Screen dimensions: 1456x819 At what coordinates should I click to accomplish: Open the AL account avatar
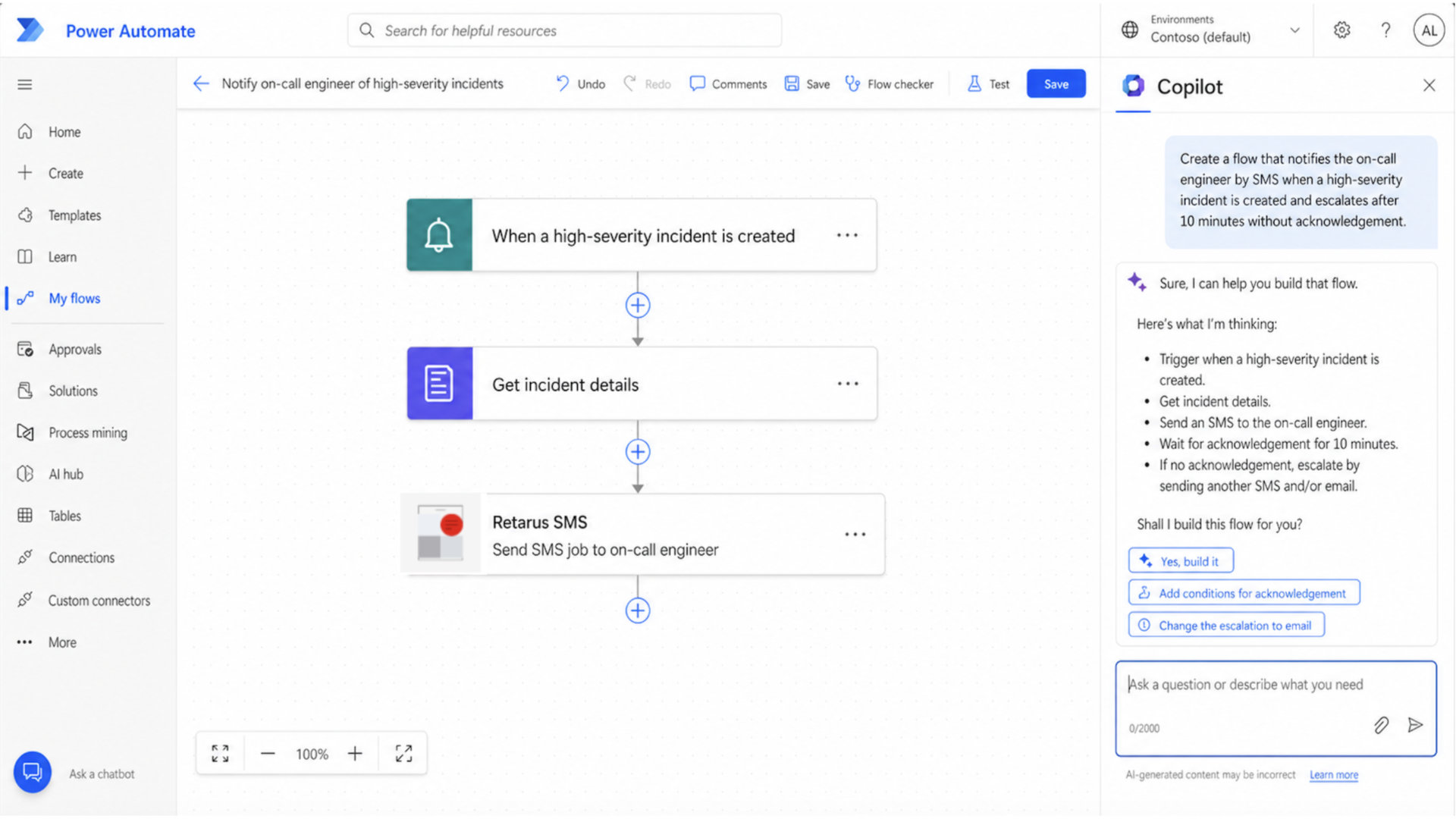[1429, 30]
